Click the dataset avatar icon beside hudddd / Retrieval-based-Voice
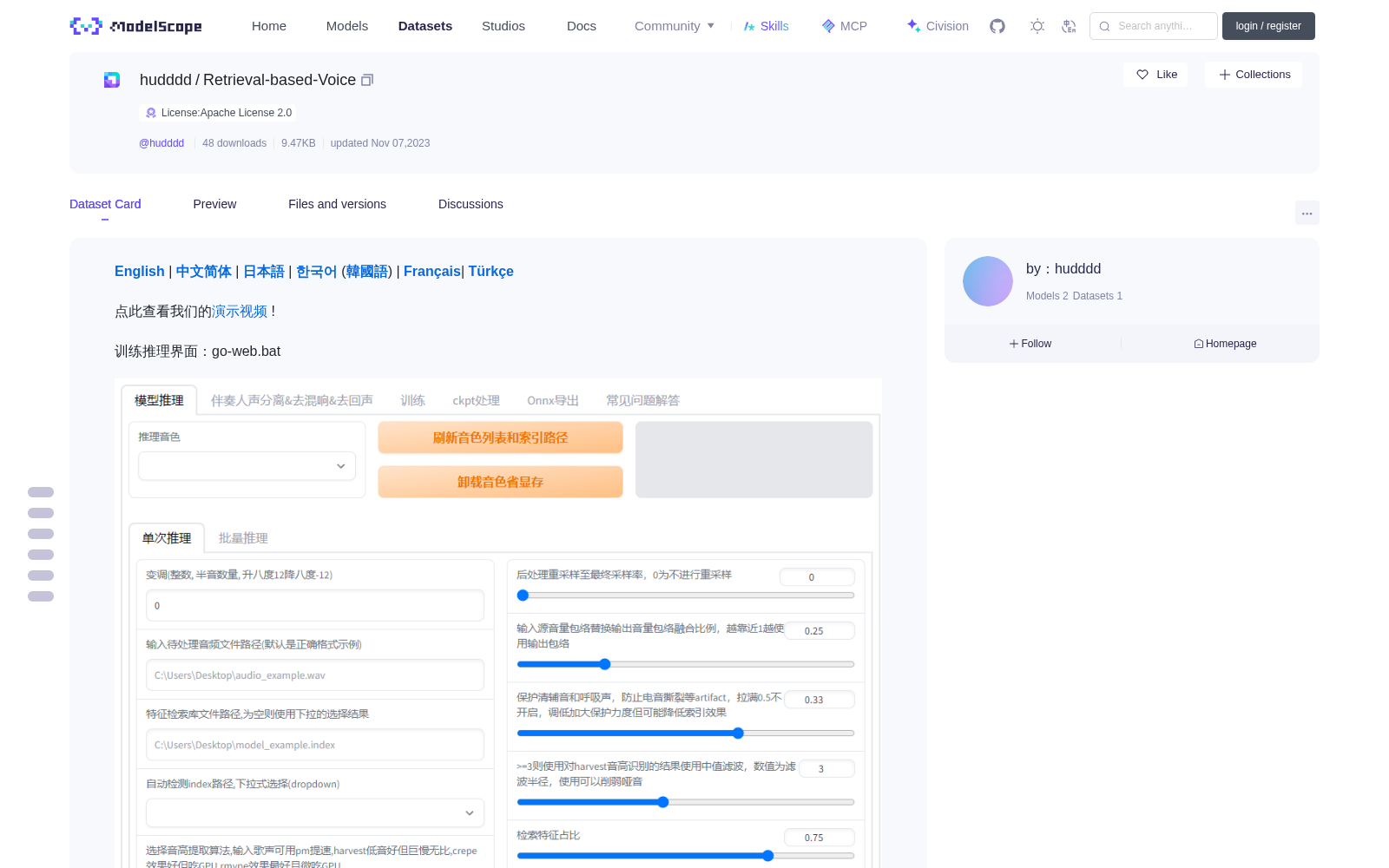Image resolution: width=1389 pixels, height=868 pixels. [x=112, y=80]
